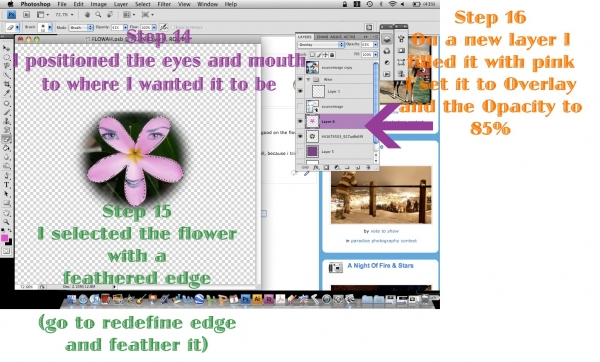Open blend mode dropdown showing Overlay
Image resolution: width=600 pixels, height=362 pixels.
[x=321, y=45]
